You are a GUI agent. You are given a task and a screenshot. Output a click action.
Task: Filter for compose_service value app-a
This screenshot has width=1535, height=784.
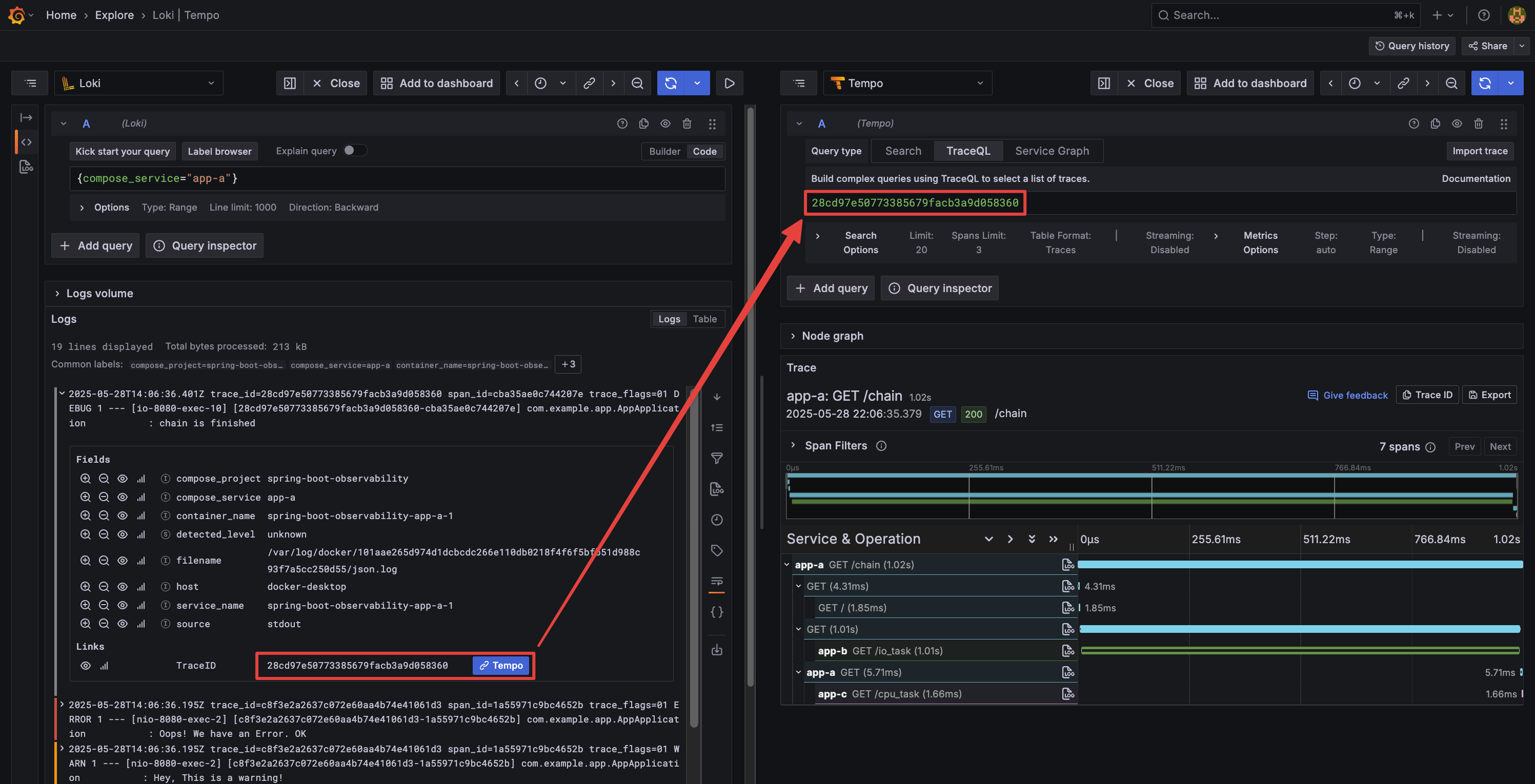tap(85, 498)
